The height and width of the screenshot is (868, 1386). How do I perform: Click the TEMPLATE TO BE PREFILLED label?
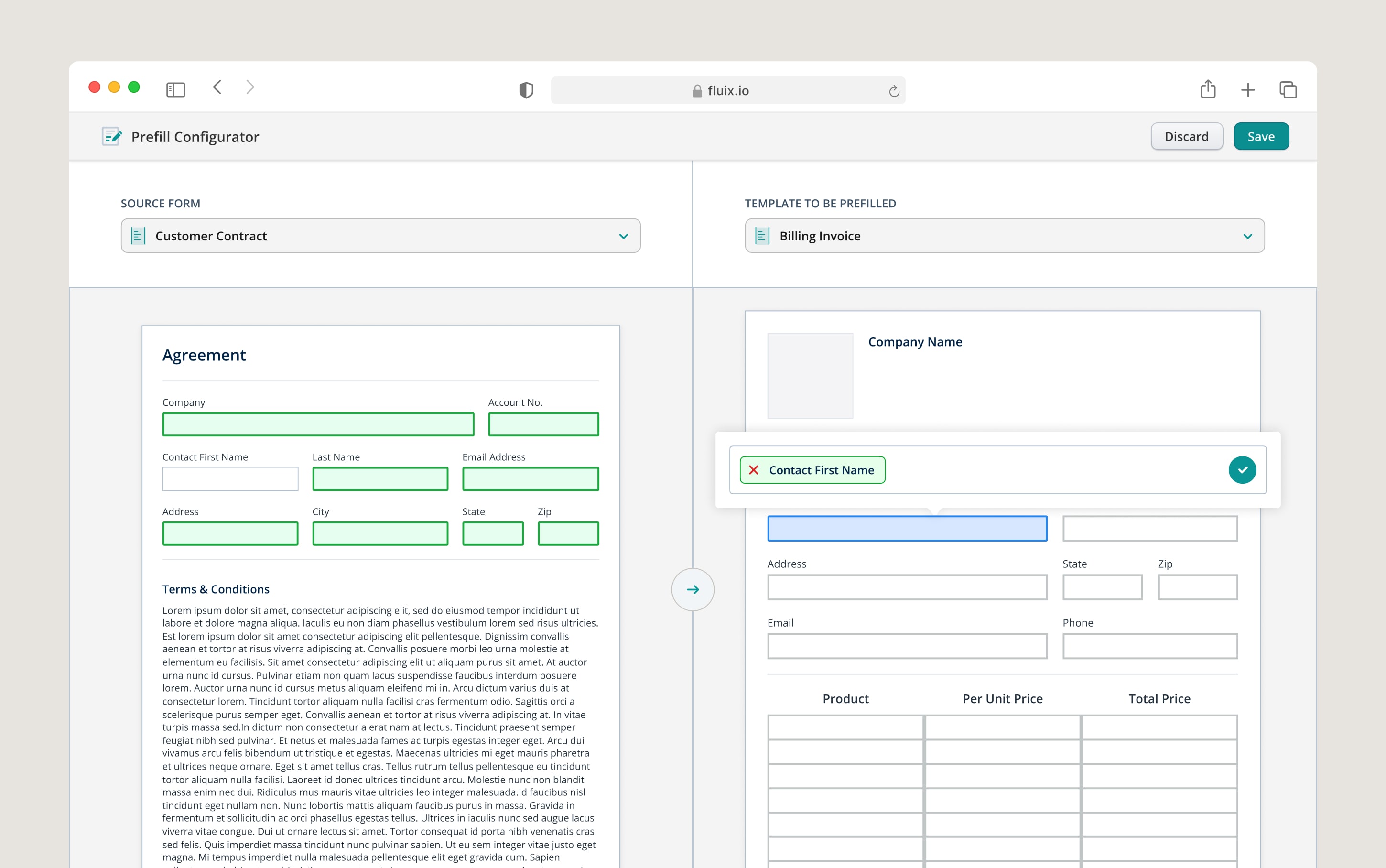(820, 203)
